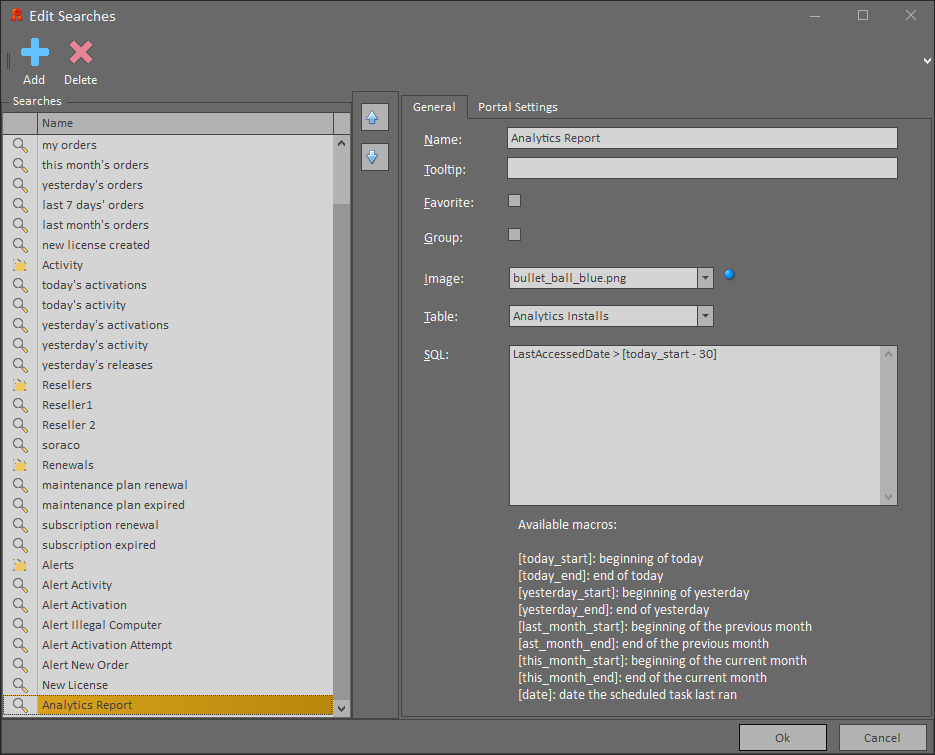Click the folder icon beside Alerts
935x755 pixels.
pyautogui.click(x=20, y=565)
